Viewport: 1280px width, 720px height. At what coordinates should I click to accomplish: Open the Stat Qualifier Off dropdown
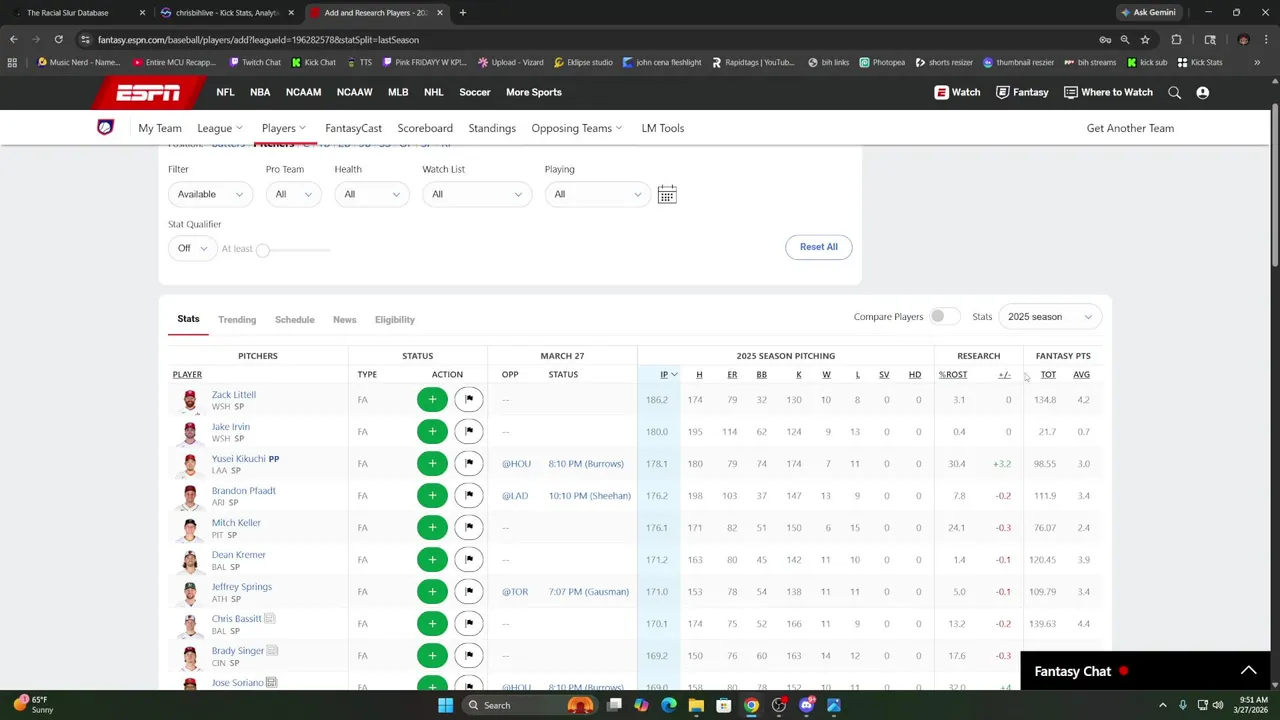pos(192,248)
